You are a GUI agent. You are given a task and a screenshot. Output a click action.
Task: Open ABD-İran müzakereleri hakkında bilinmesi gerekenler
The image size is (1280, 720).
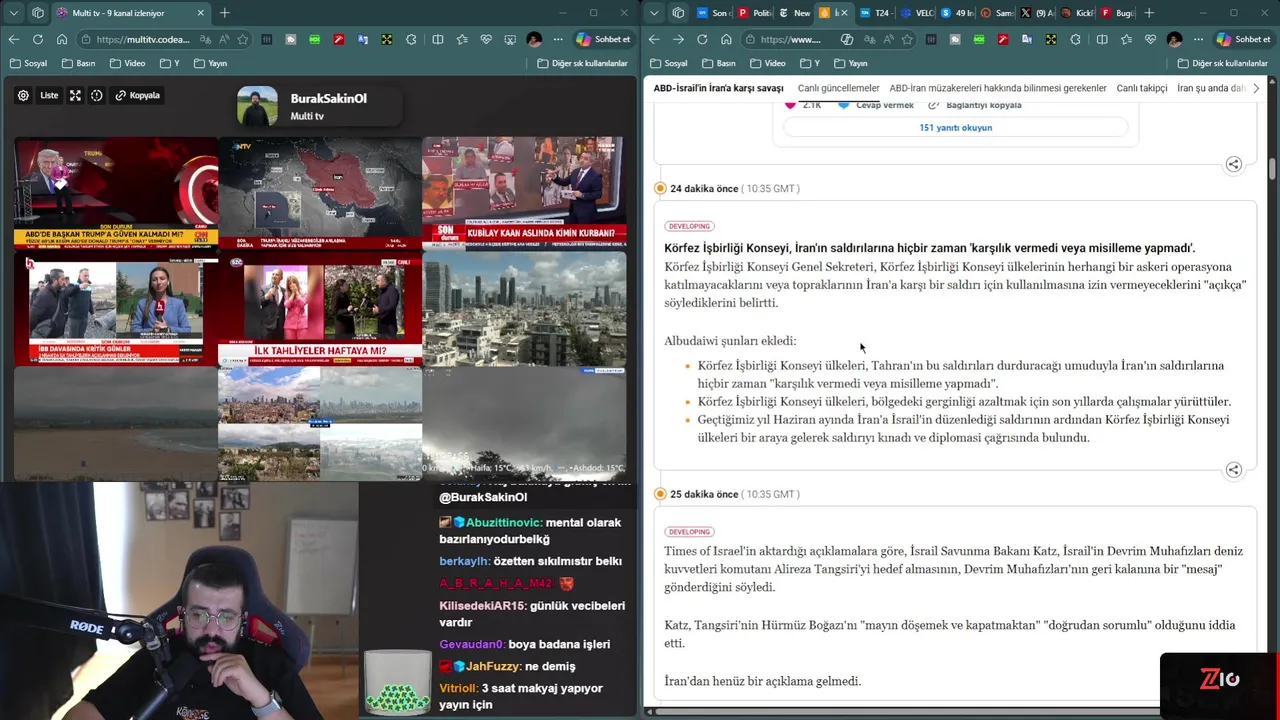[998, 88]
